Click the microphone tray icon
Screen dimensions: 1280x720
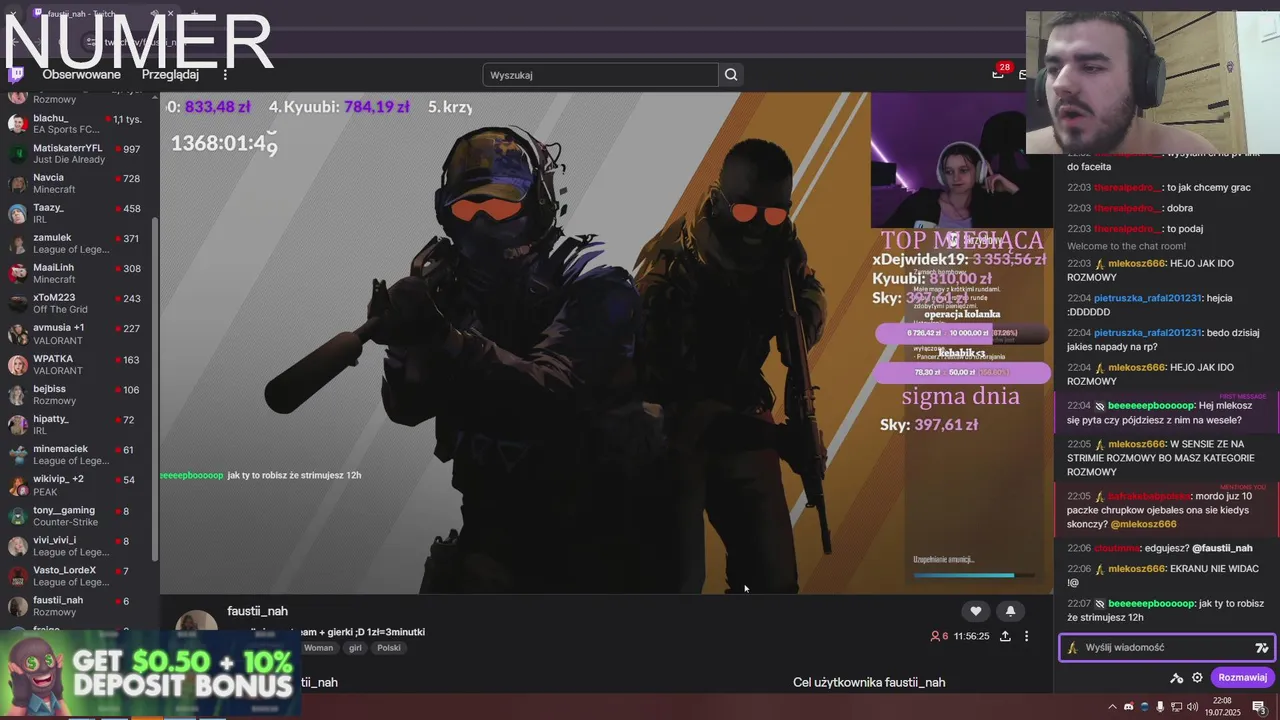pyautogui.click(x=1160, y=707)
